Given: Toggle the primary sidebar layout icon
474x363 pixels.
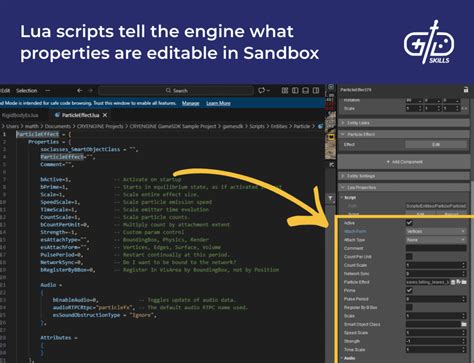Looking at the screenshot, I should click(x=295, y=90).
